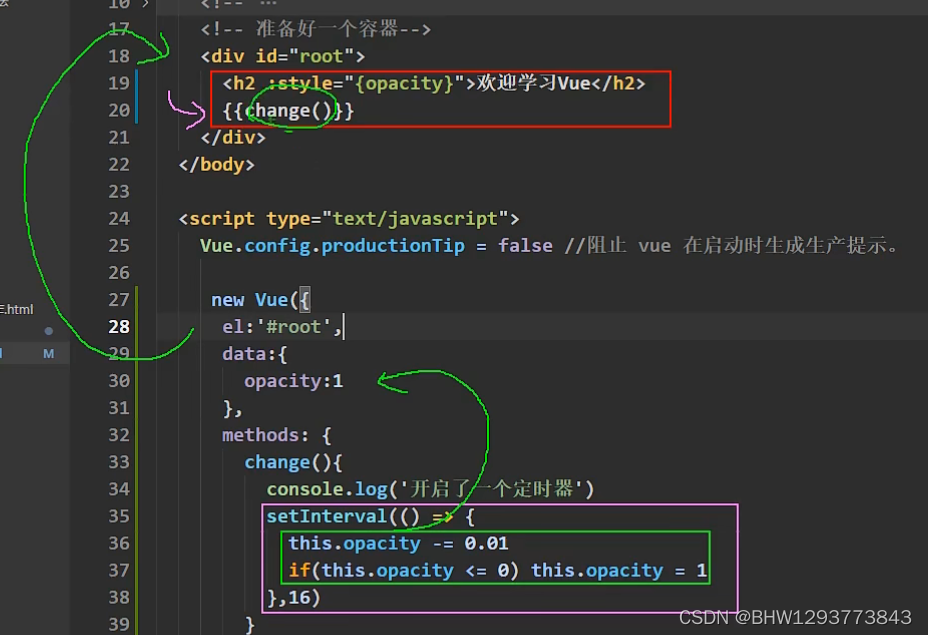Click the if(this.opacity <= 0) condition

tap(404, 570)
